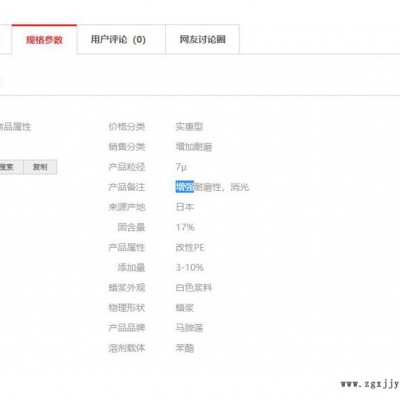
Task: Click the 17% solid content value
Action: coord(185,227)
